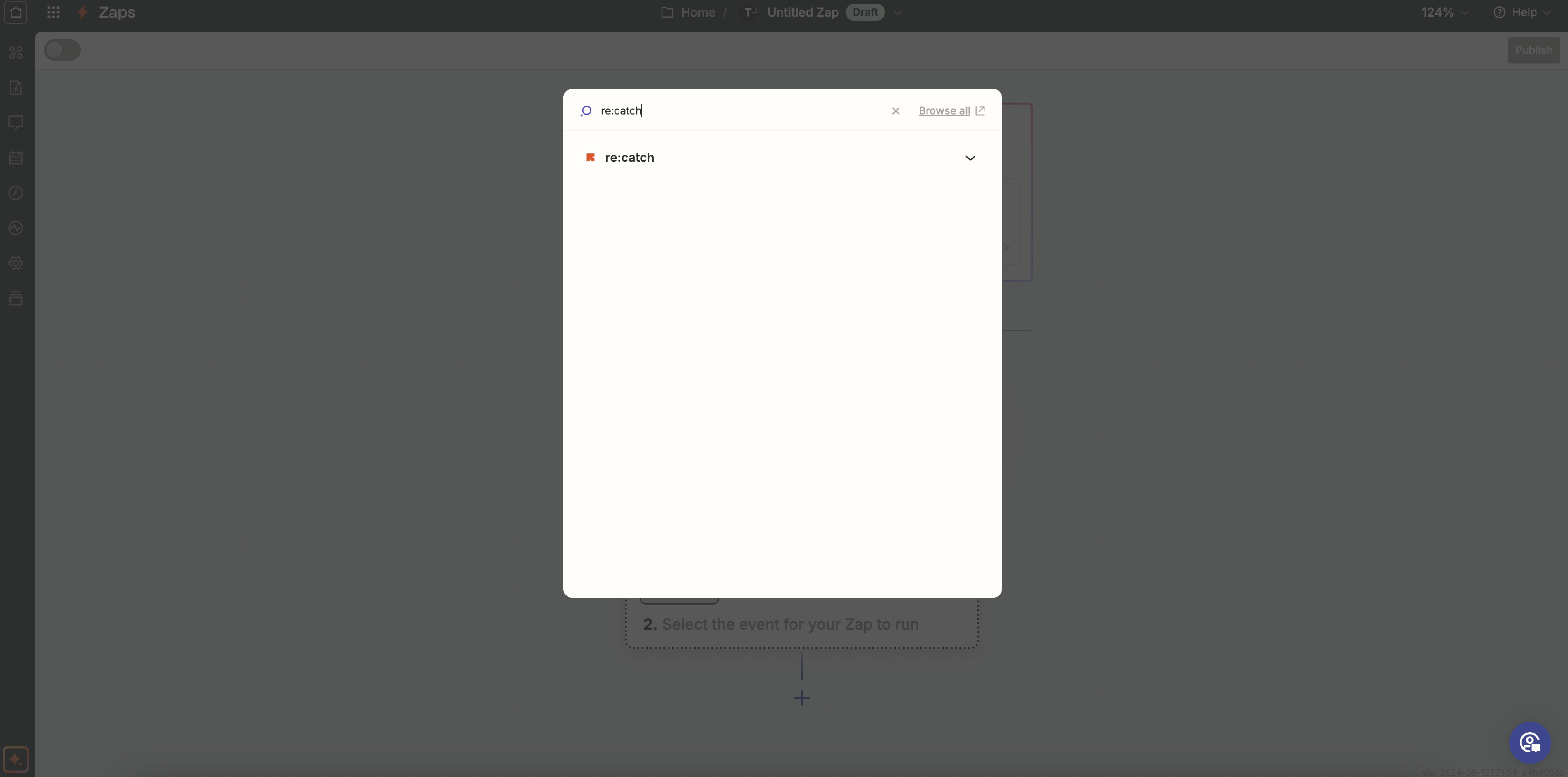
Task: Open the comments sidebar icon
Action: 16,123
